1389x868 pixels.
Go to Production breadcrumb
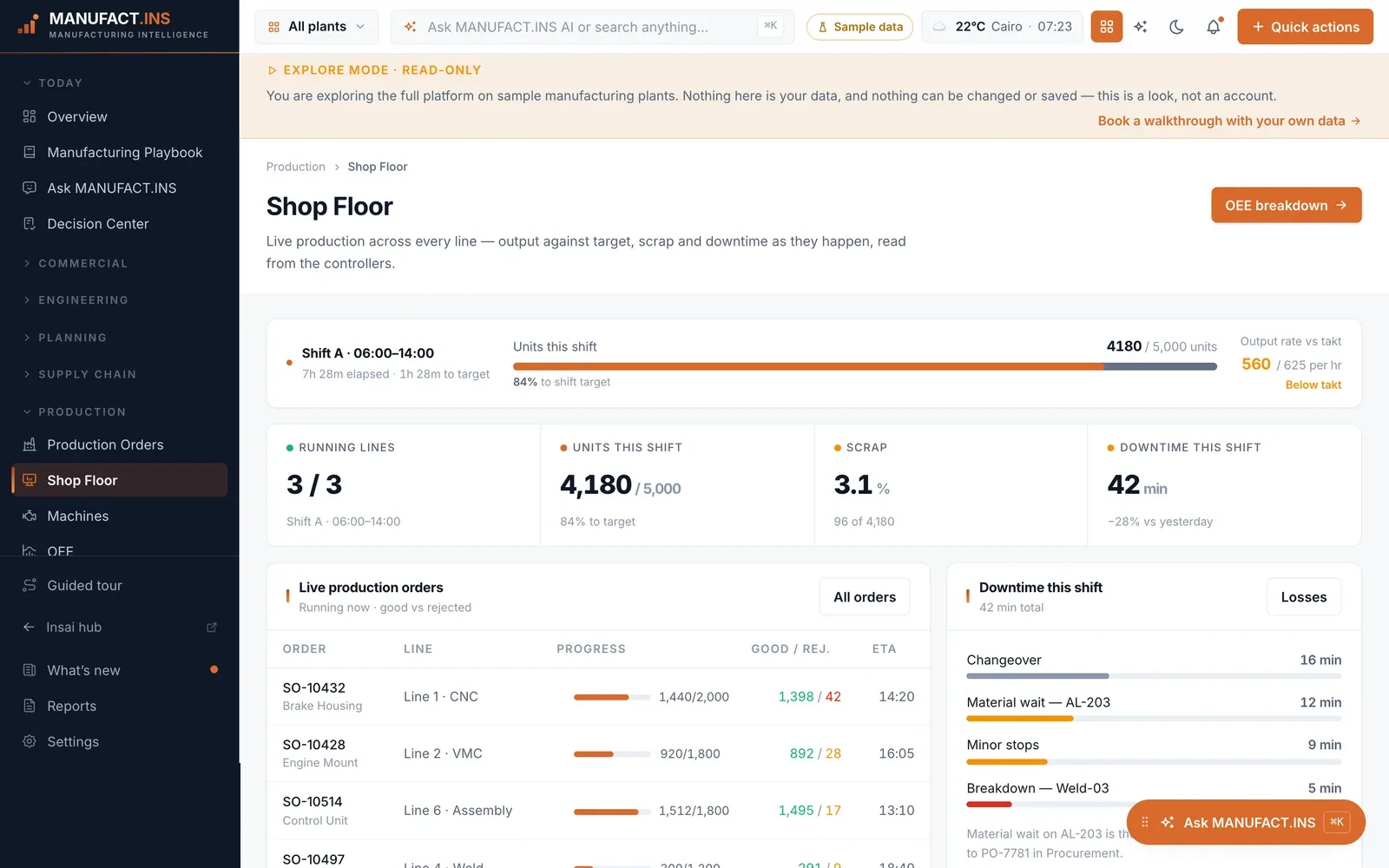(296, 167)
